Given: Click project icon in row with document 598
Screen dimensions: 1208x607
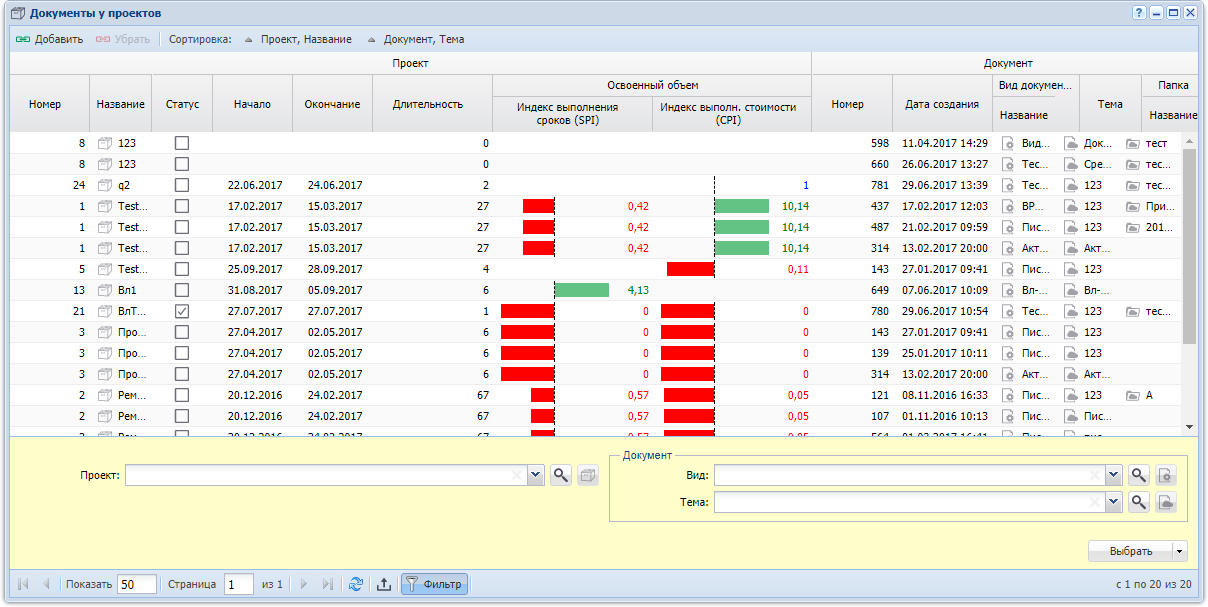Looking at the screenshot, I should (105, 143).
